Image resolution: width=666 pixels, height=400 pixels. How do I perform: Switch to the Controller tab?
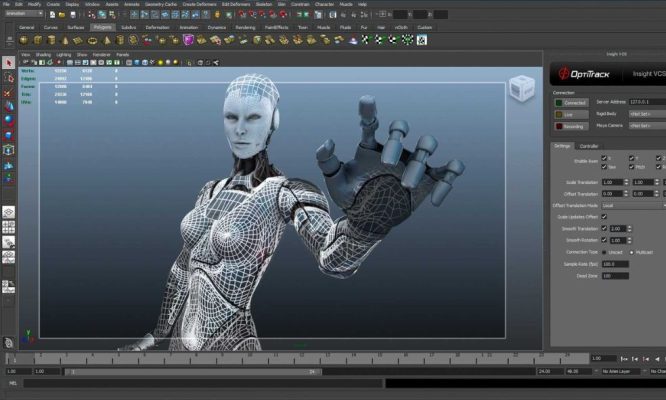(590, 146)
